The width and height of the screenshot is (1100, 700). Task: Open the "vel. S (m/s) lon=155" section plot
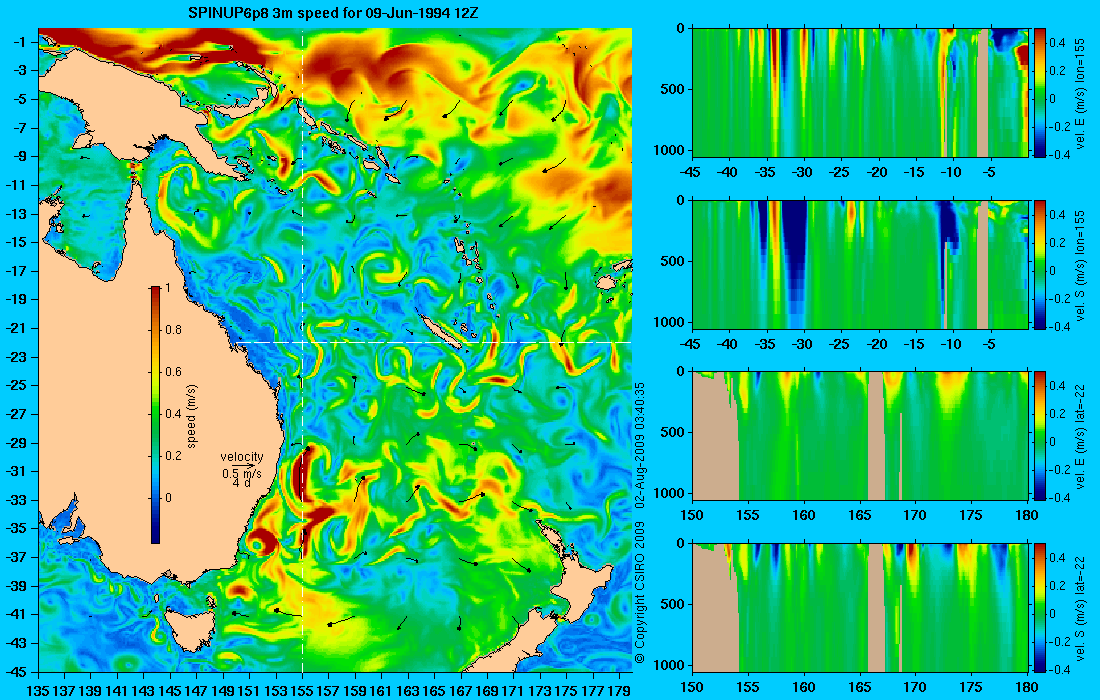pos(860,264)
